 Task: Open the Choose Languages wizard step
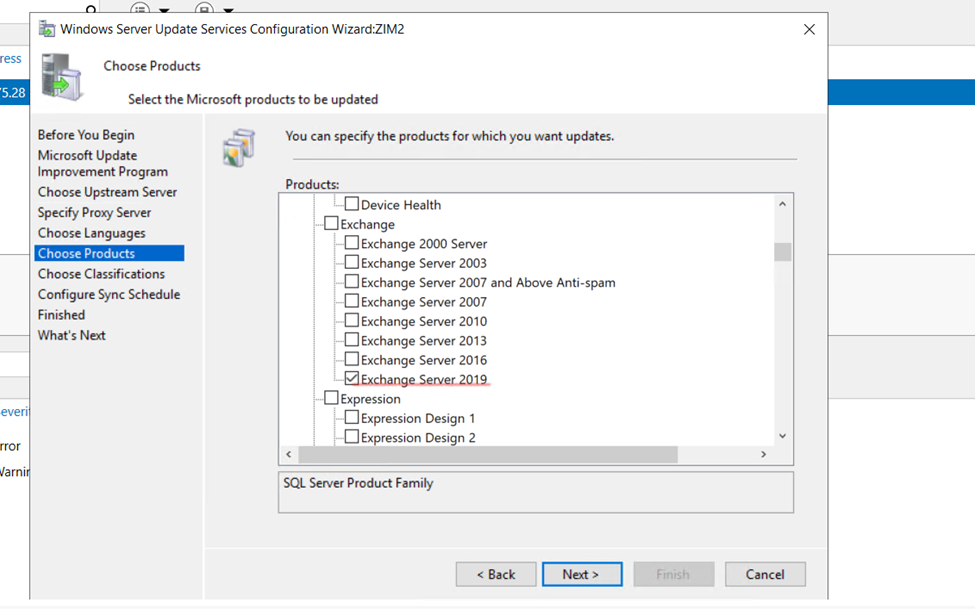pos(91,233)
